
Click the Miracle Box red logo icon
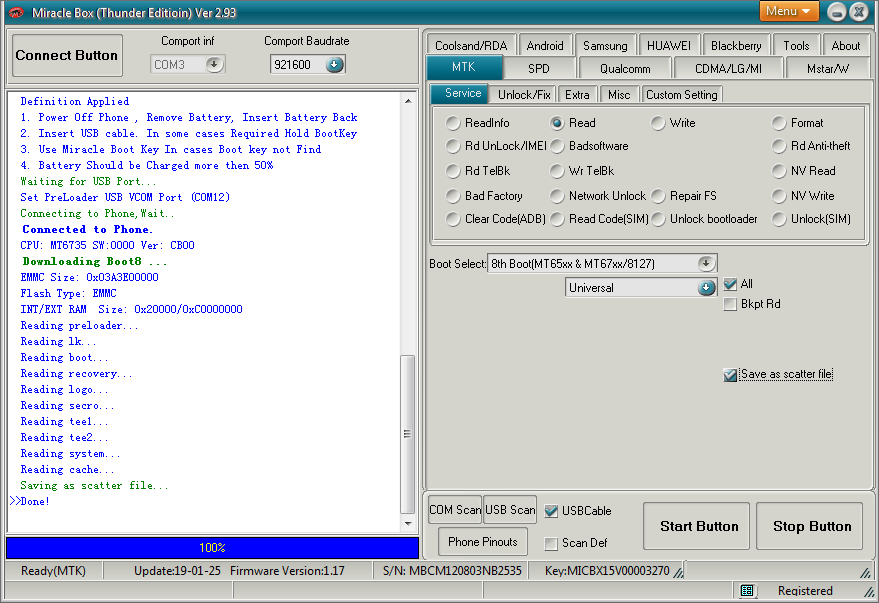[16, 12]
